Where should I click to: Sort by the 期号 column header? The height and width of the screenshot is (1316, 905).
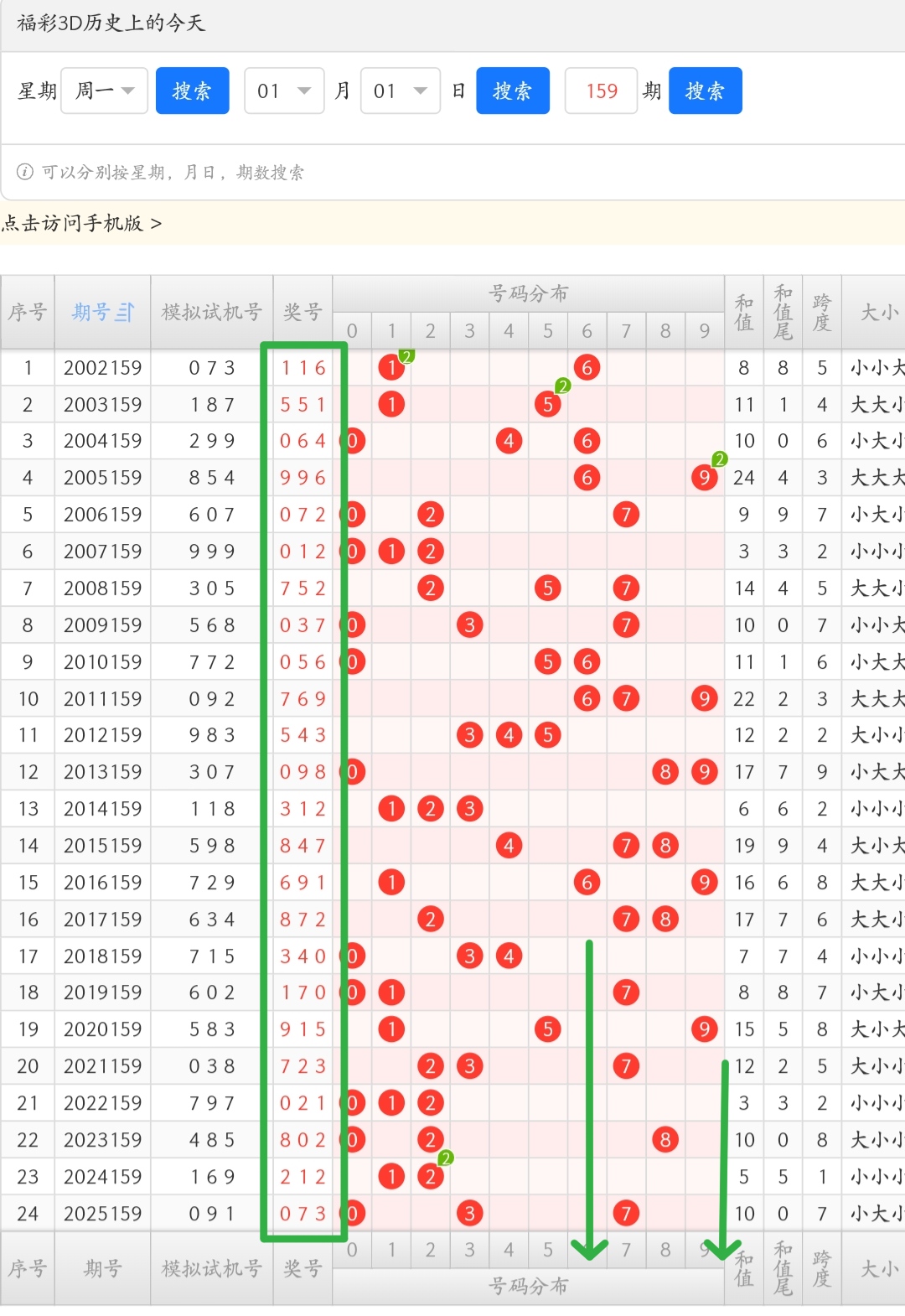[102, 313]
